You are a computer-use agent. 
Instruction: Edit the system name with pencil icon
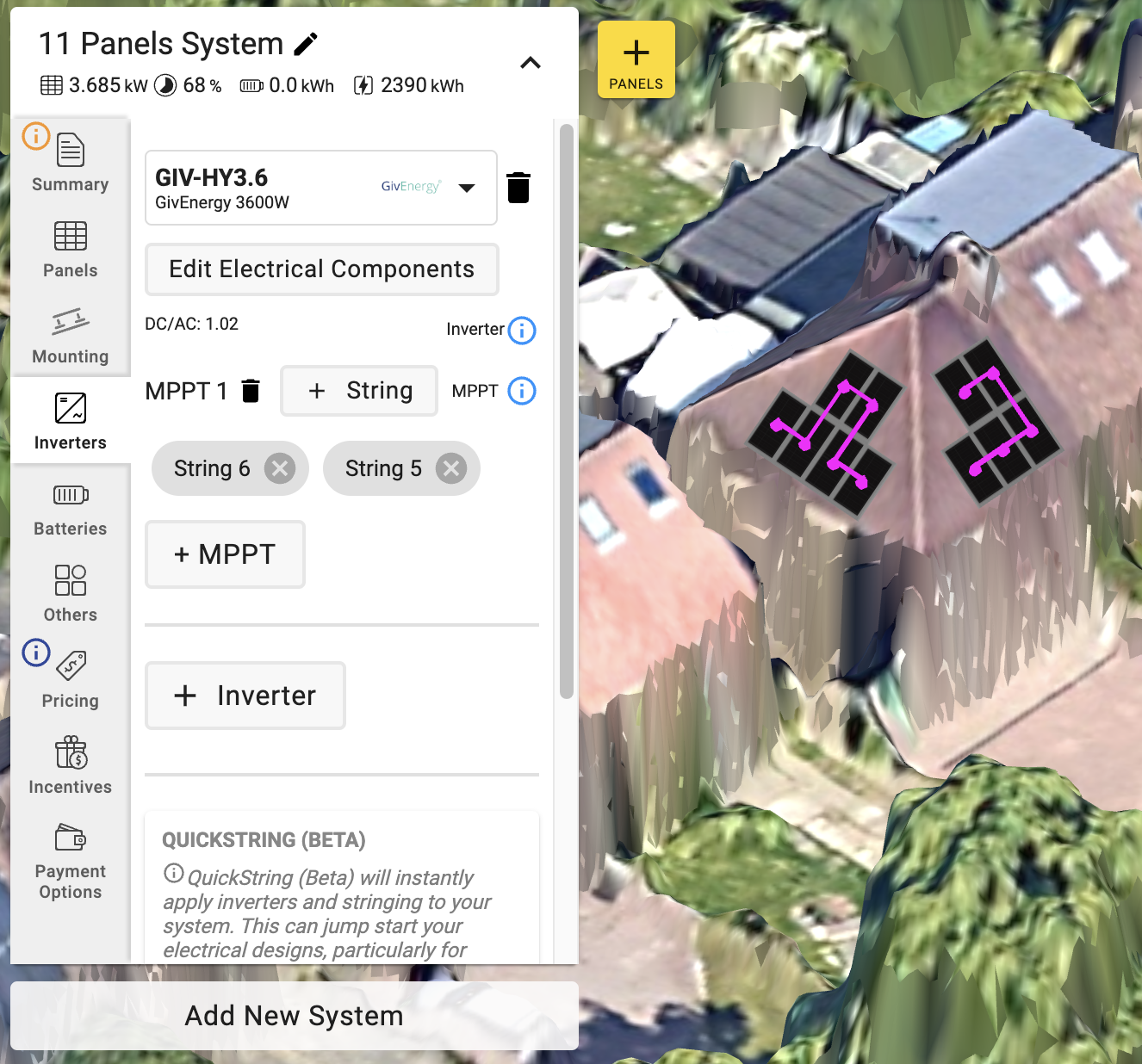pos(306,44)
